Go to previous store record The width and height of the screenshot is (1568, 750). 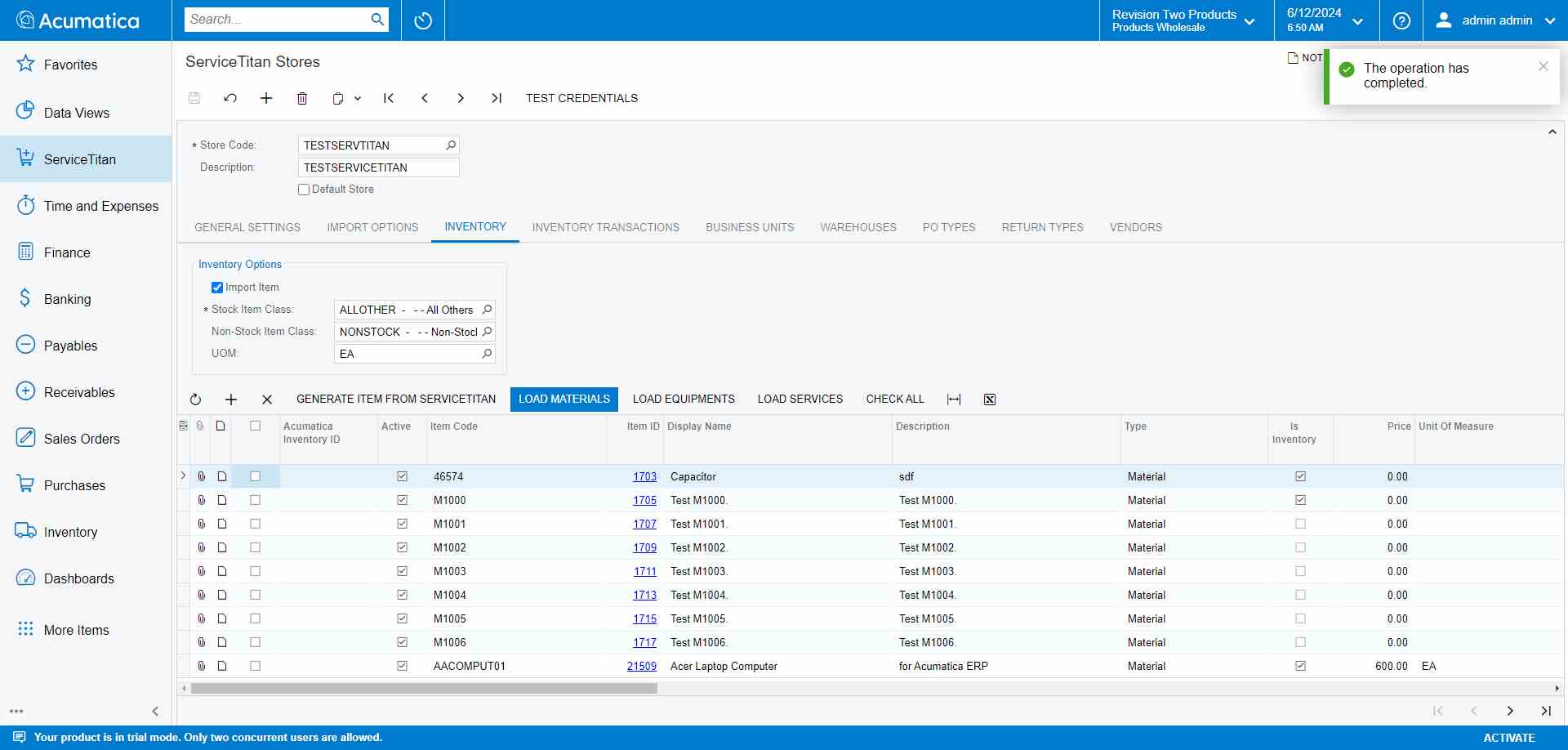tap(425, 98)
